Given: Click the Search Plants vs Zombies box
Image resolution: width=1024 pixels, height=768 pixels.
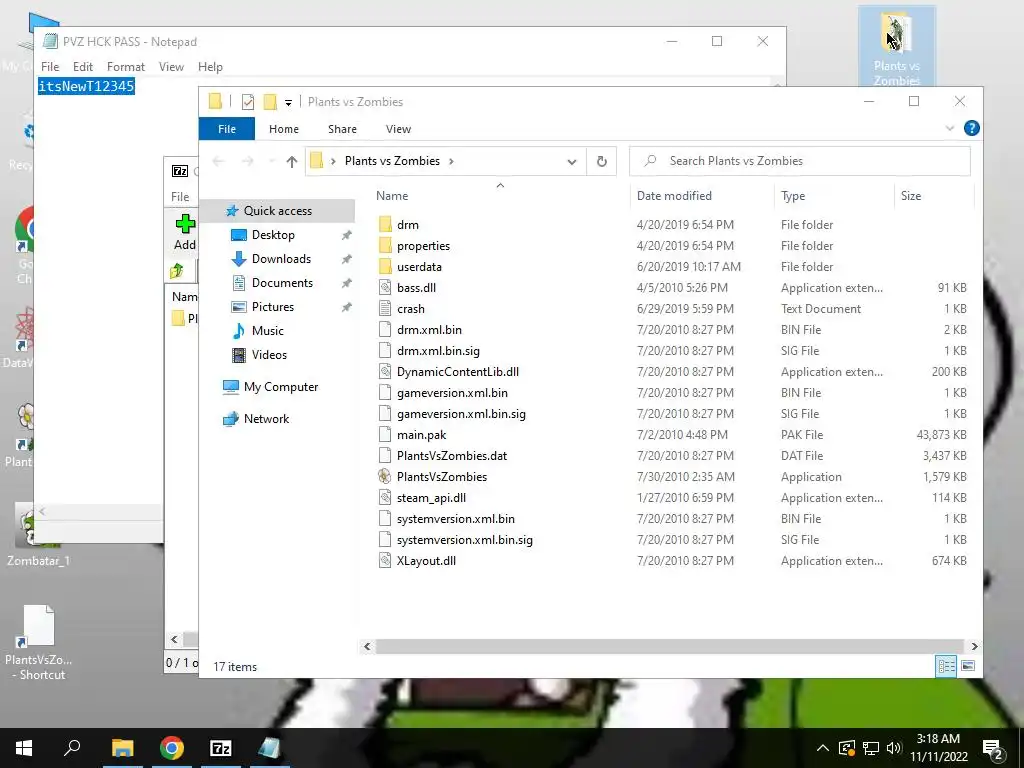Looking at the screenshot, I should 799,161.
